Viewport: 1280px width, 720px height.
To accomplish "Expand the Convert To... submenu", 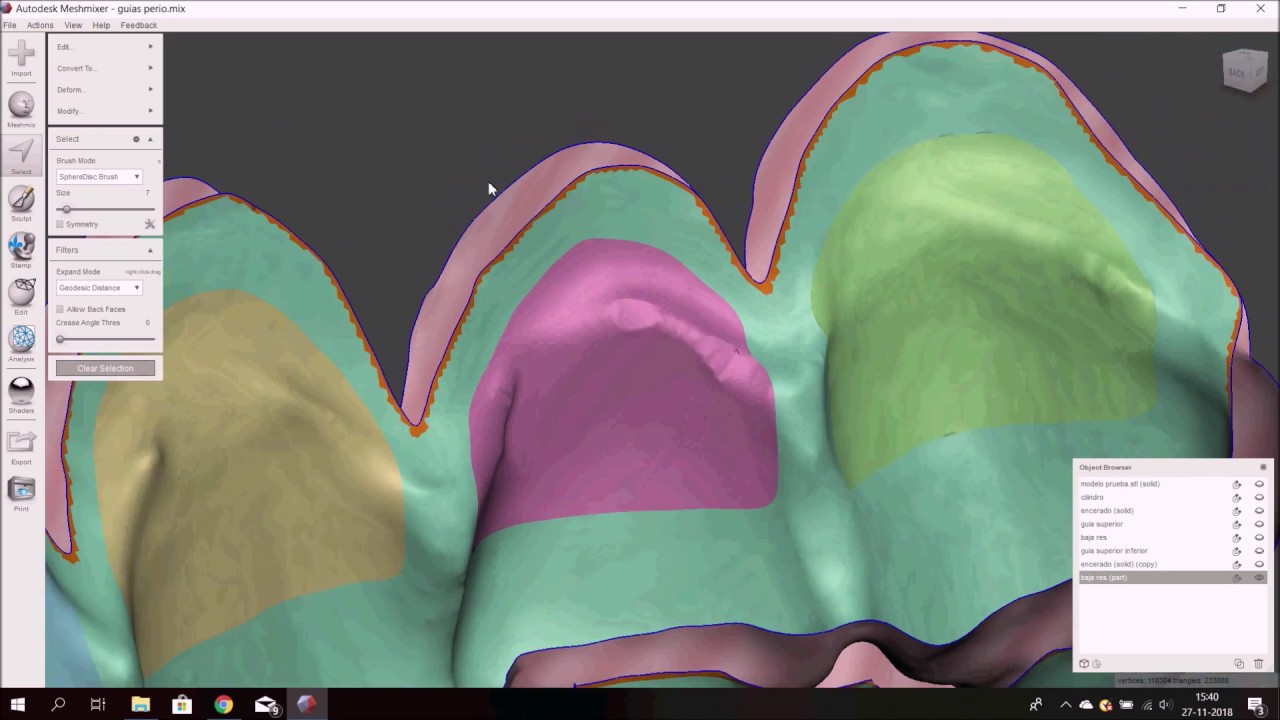I will point(104,68).
